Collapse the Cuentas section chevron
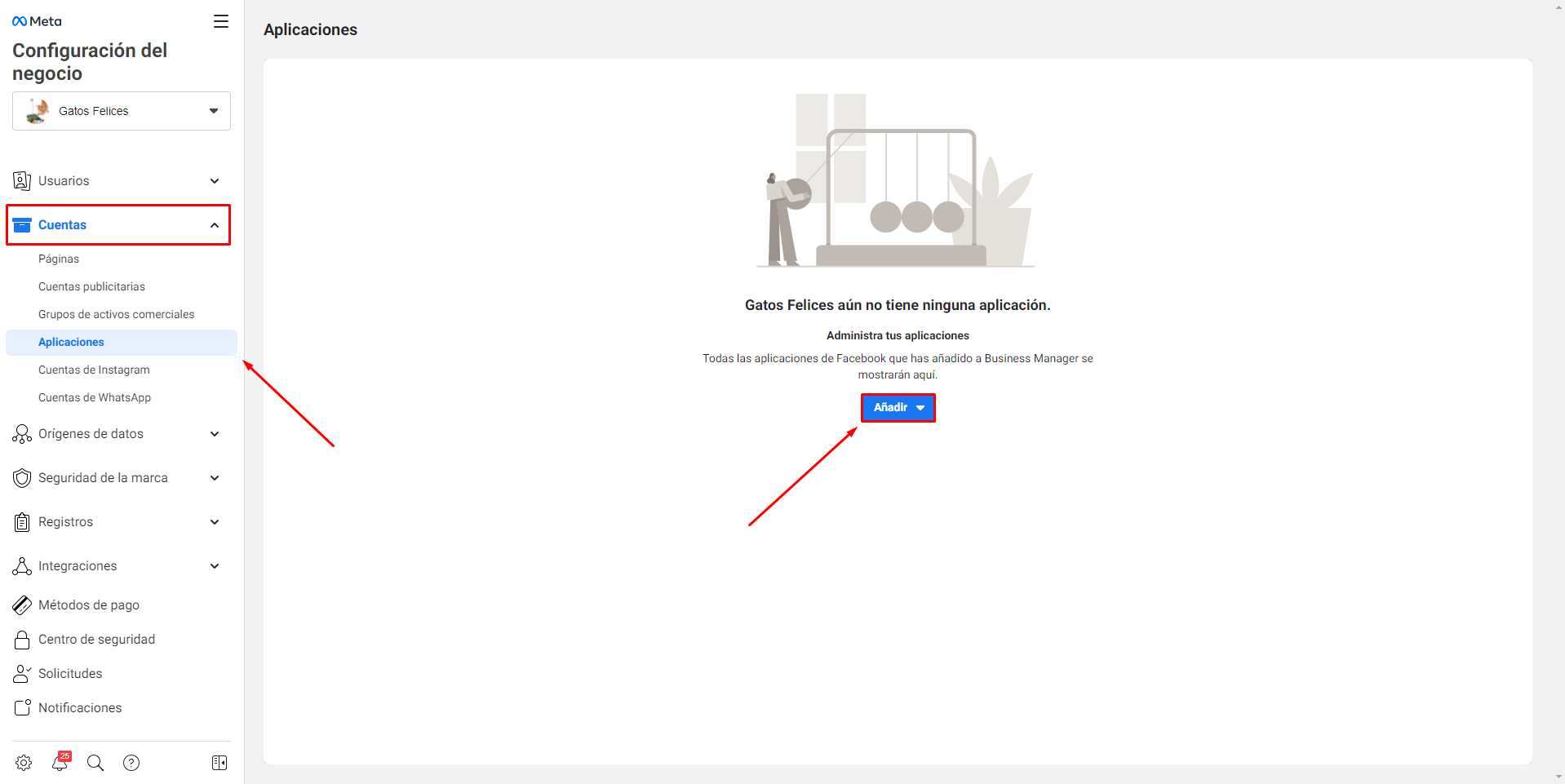 [215, 225]
